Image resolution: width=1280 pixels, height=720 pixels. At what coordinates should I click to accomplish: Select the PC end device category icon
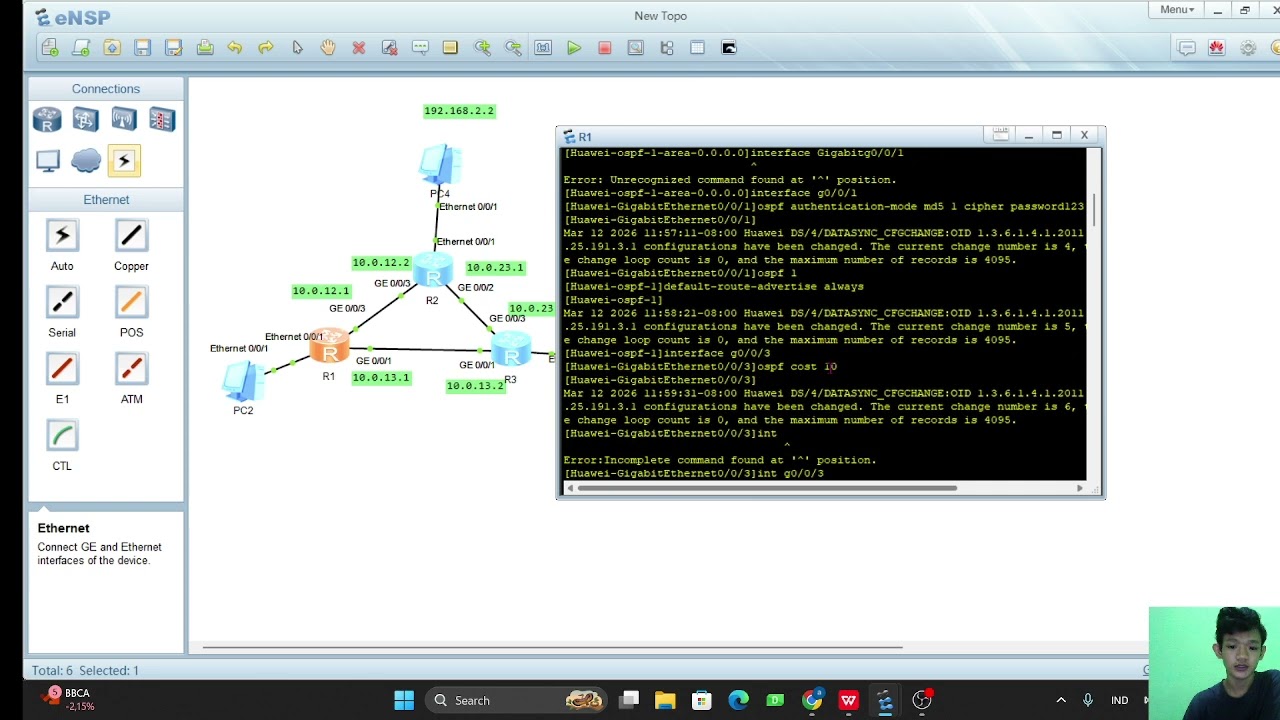(47, 161)
